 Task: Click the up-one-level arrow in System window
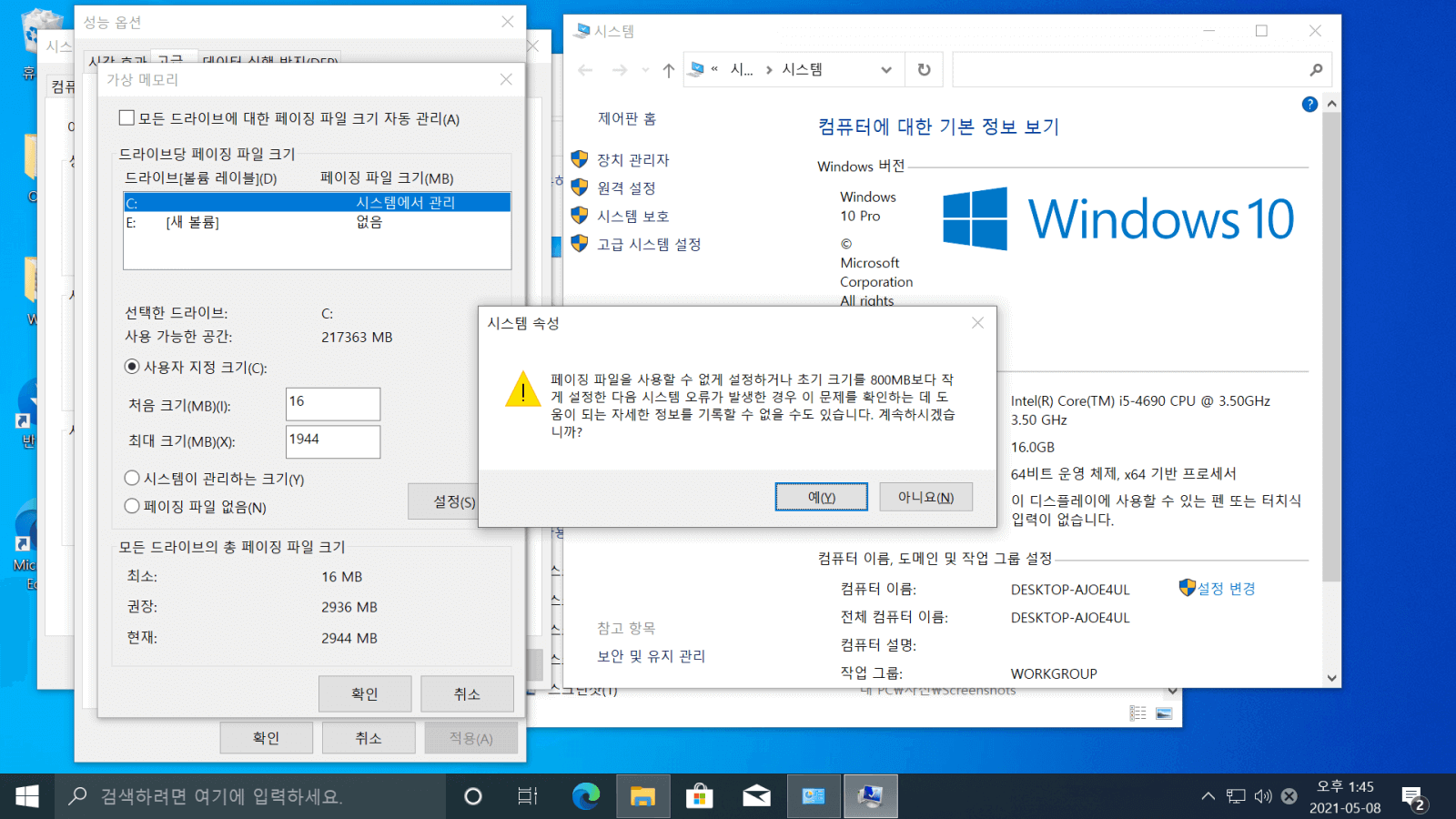tap(669, 70)
